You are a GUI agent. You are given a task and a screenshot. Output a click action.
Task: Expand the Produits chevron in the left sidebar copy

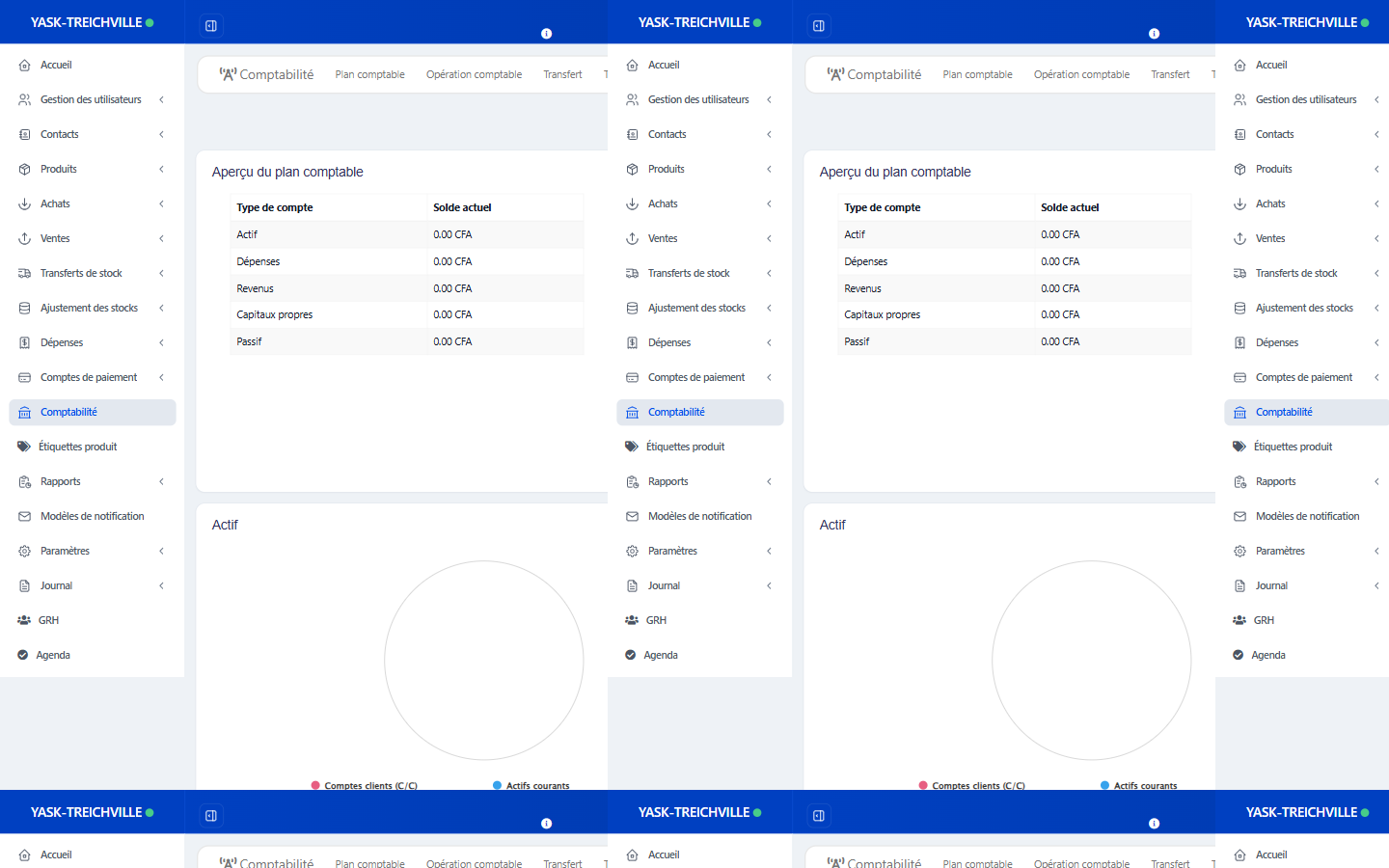161,170
